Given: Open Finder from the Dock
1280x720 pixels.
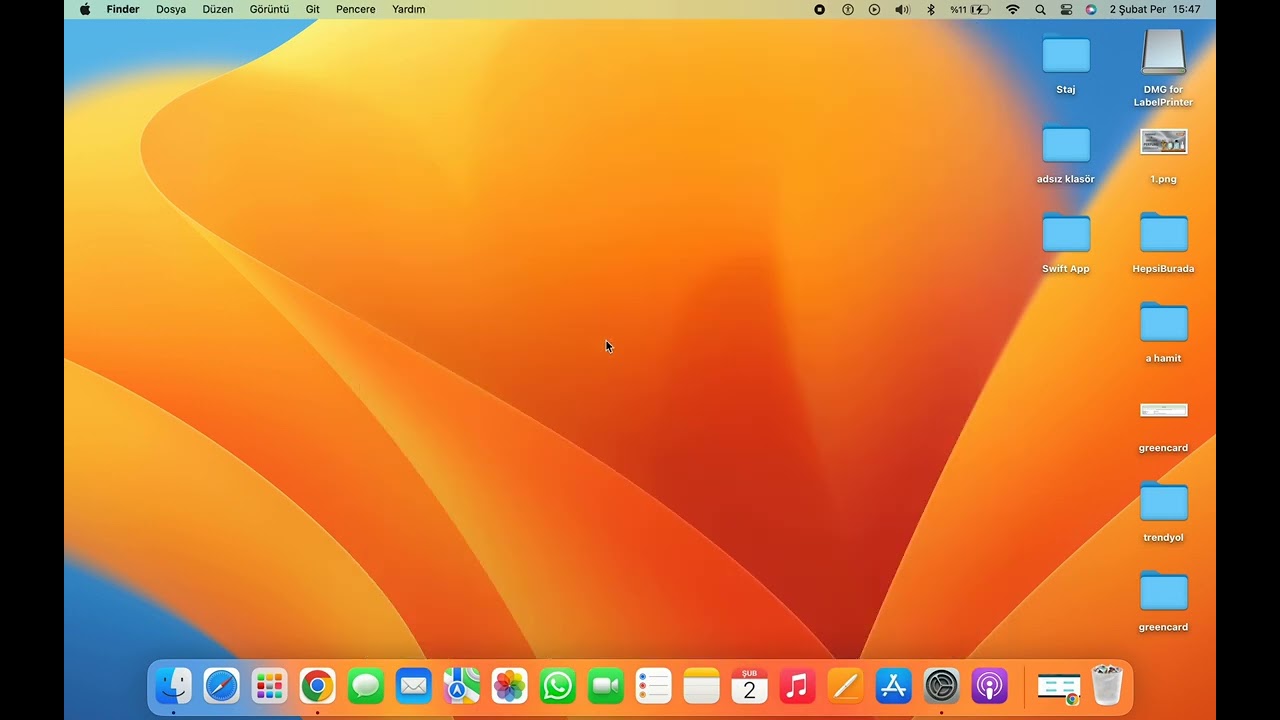Looking at the screenshot, I should tap(173, 686).
